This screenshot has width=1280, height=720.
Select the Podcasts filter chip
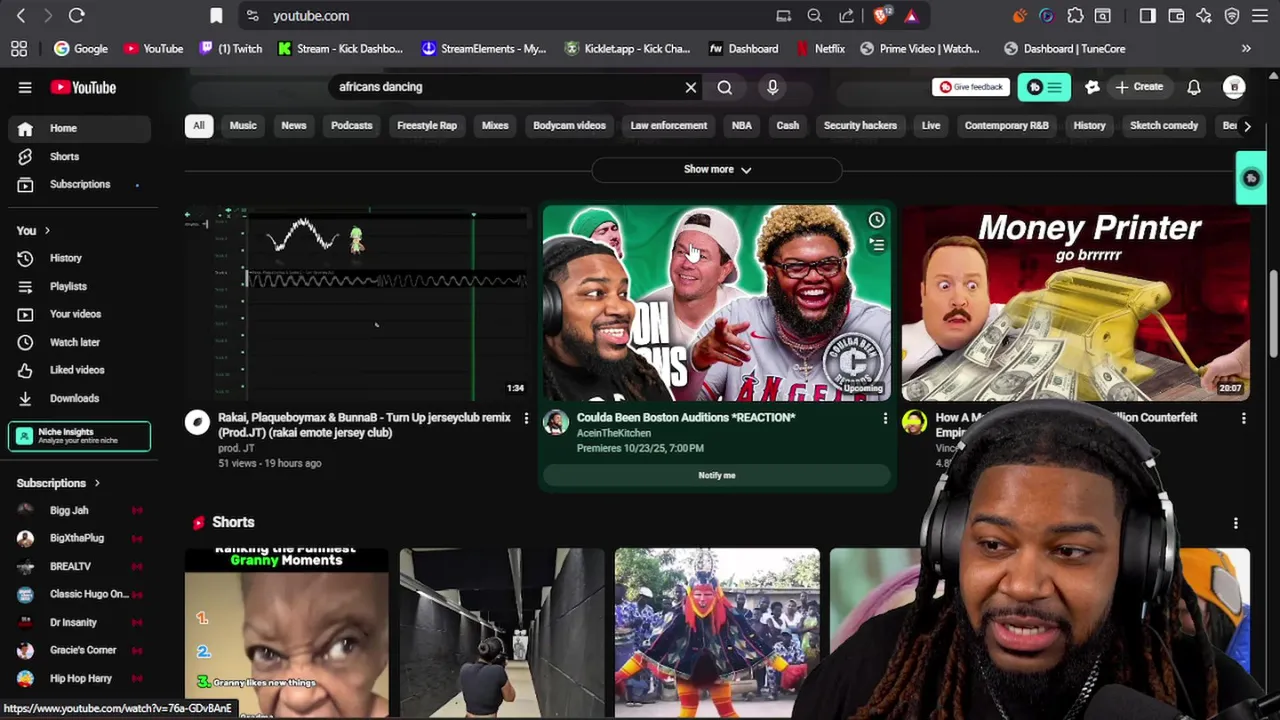pyautogui.click(x=351, y=126)
